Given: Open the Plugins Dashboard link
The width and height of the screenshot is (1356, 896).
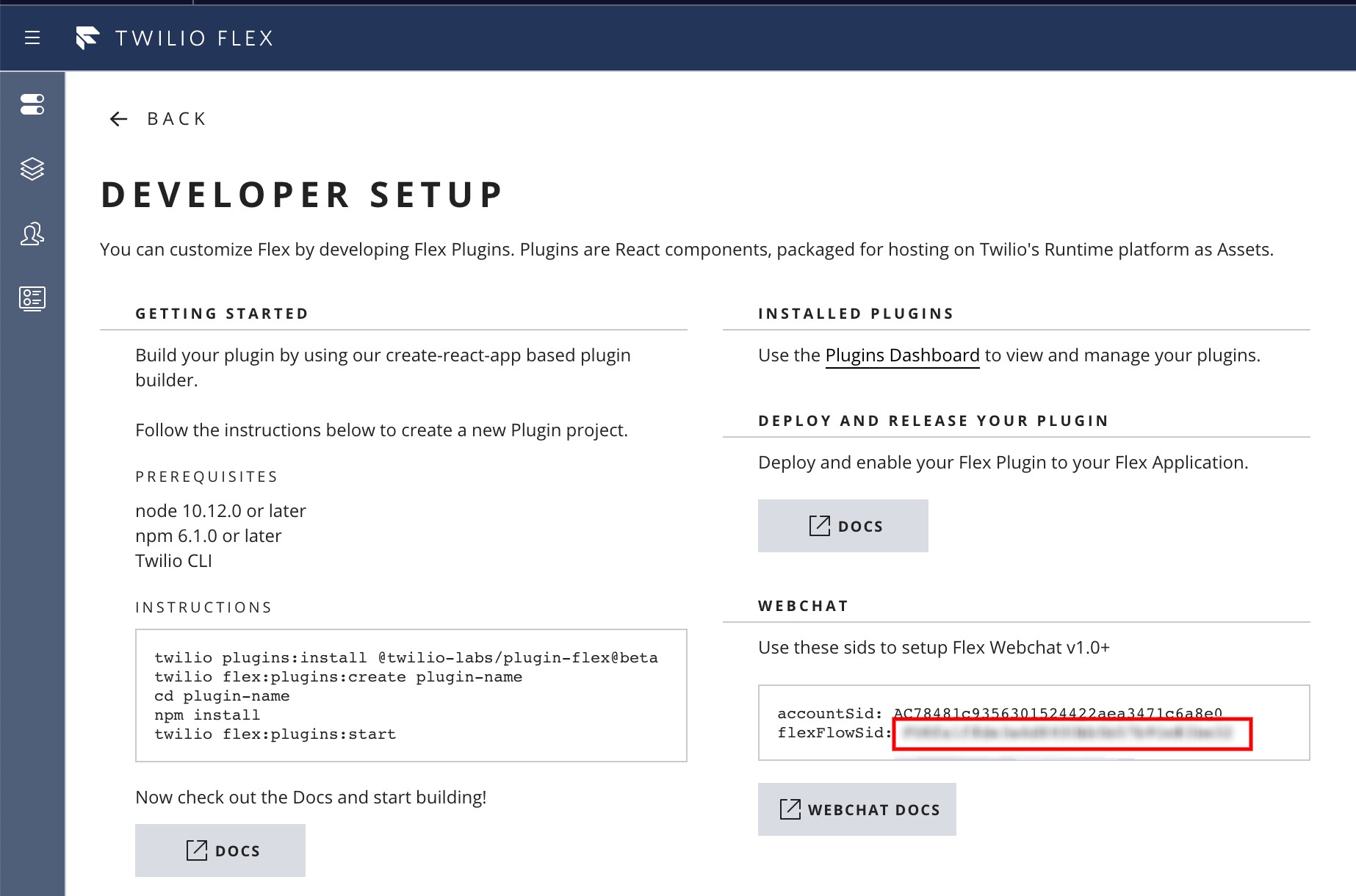Looking at the screenshot, I should [x=902, y=355].
